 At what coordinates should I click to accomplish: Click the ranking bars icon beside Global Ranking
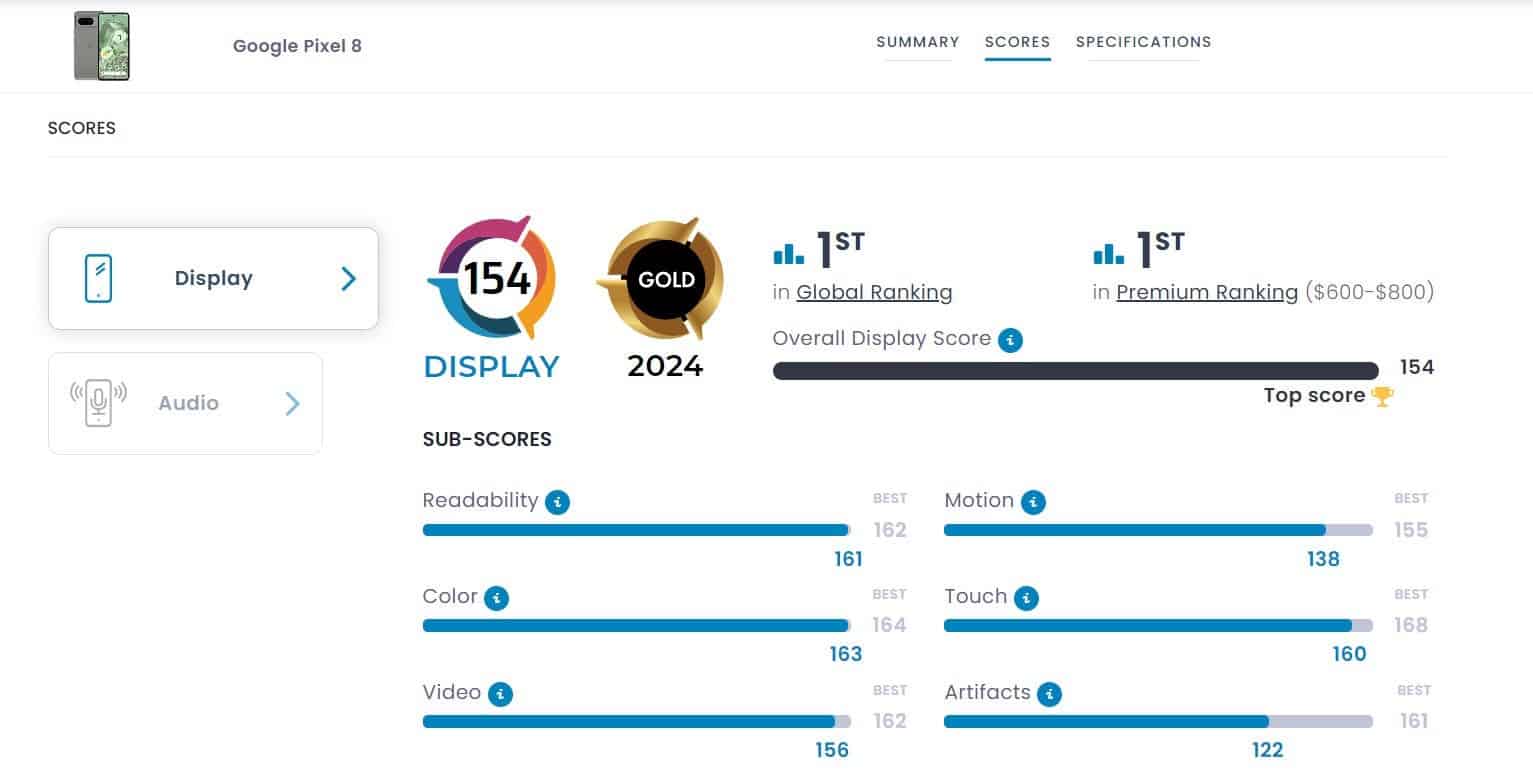click(x=789, y=253)
